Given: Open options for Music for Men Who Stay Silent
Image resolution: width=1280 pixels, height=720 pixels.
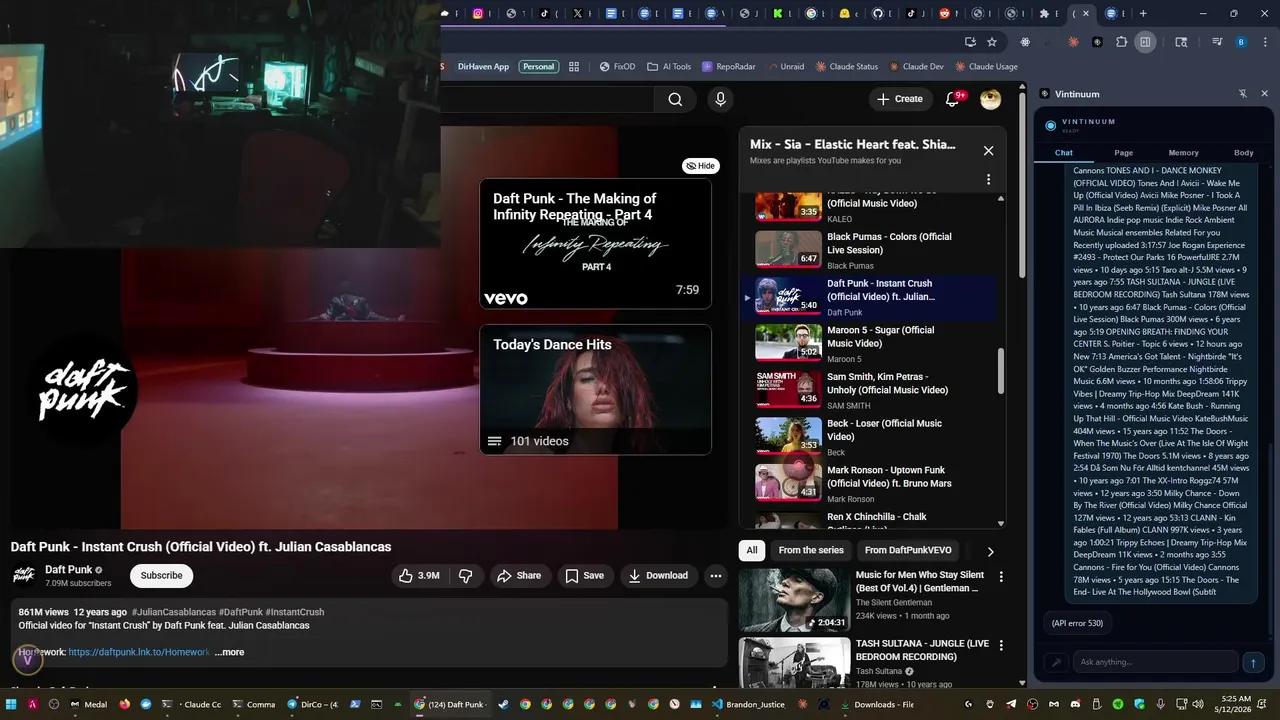Looking at the screenshot, I should pyautogui.click(x=1001, y=577).
